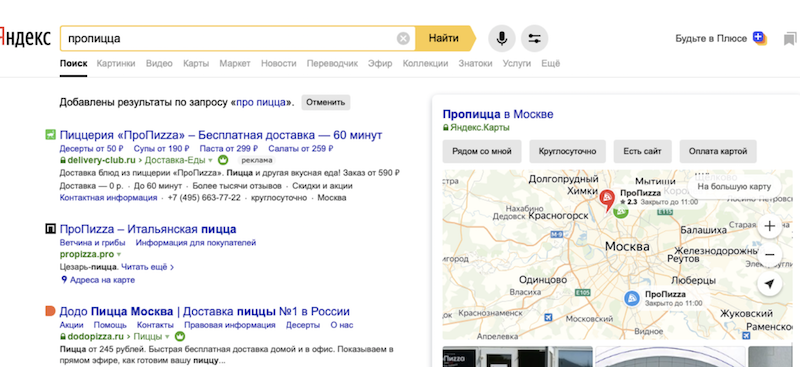The image size is (800, 367).
Task: Switch to Переводчик tab
Action: (x=332, y=63)
